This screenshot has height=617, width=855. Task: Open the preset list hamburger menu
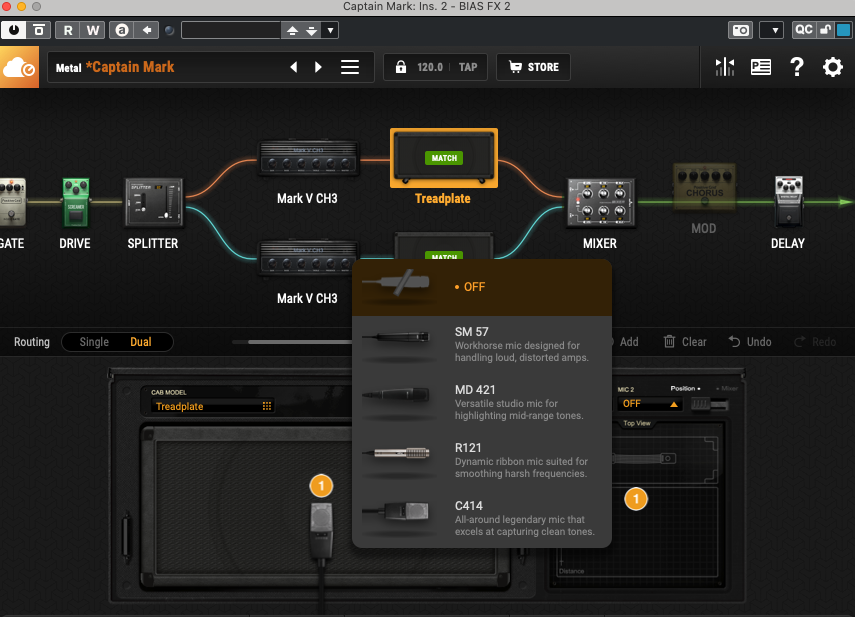(350, 67)
